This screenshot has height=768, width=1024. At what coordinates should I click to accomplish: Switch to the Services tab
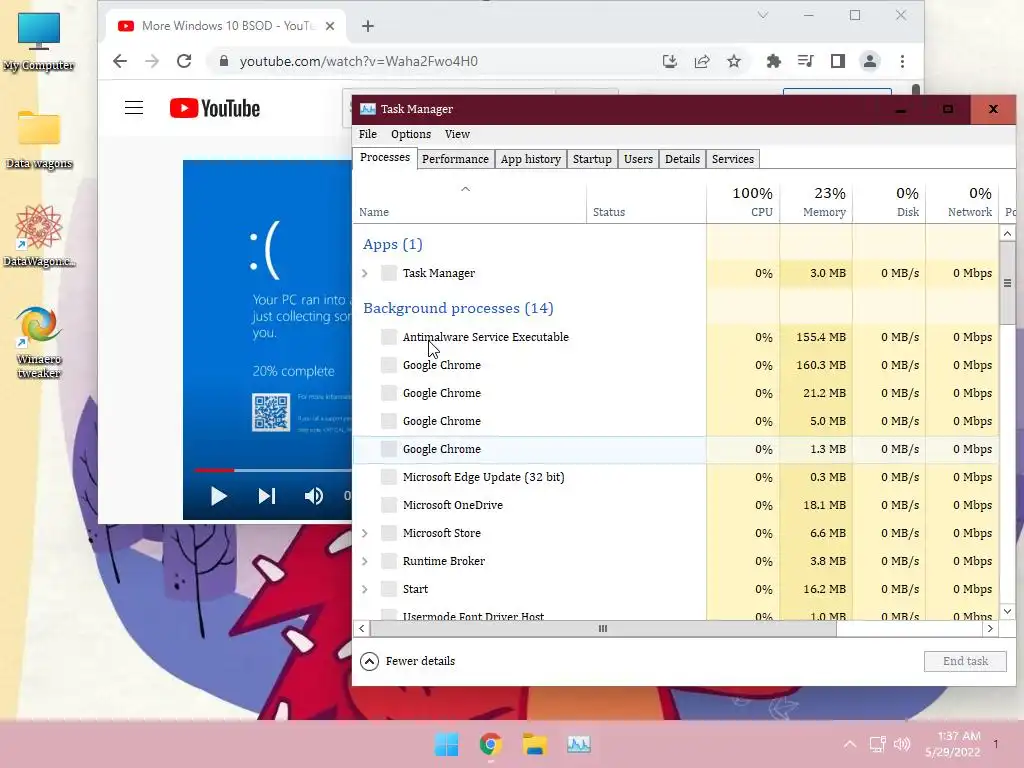(733, 159)
